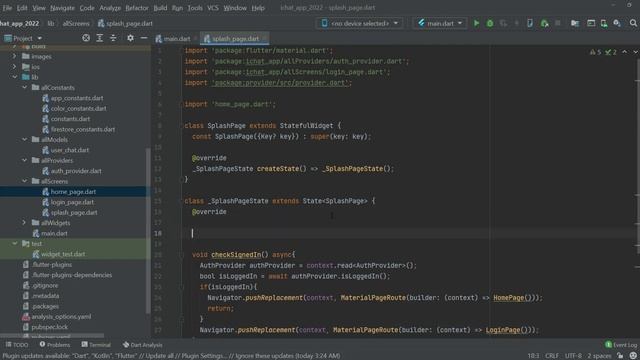
Task: Open the Event Log
Action: pyautogui.click(x=621, y=345)
